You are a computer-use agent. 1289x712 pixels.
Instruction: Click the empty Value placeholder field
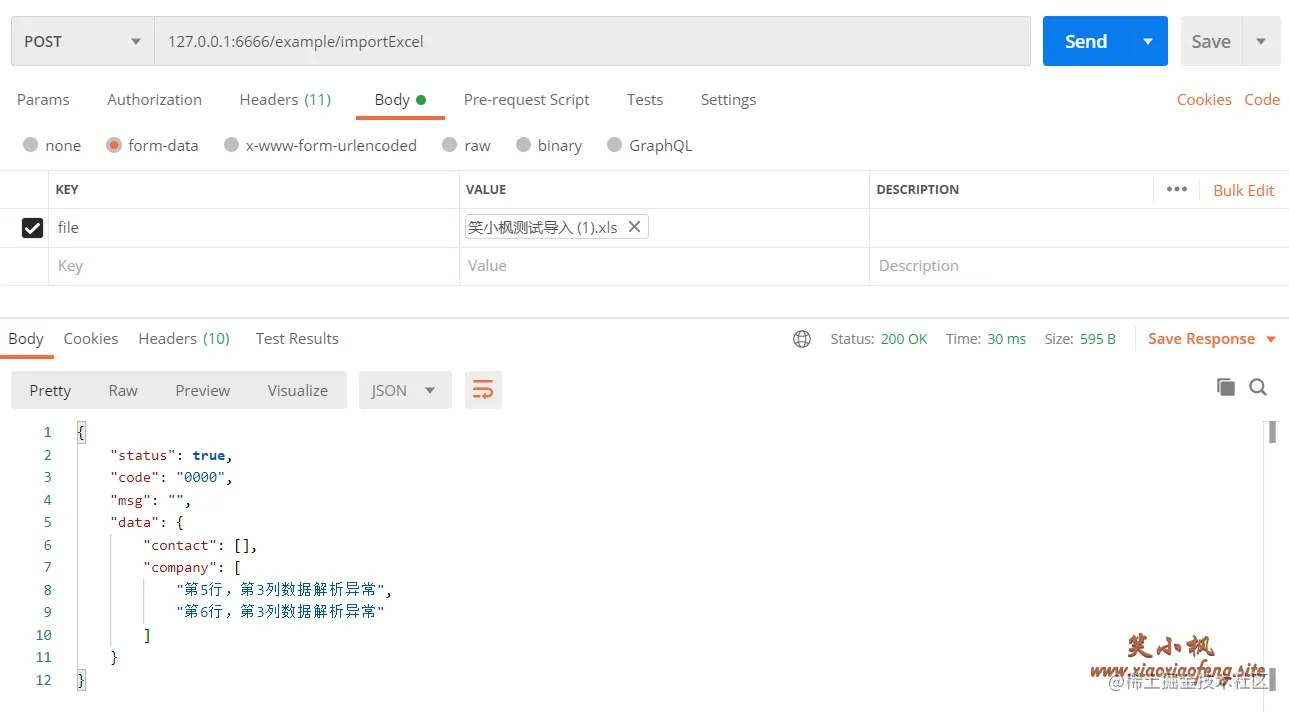coord(664,266)
